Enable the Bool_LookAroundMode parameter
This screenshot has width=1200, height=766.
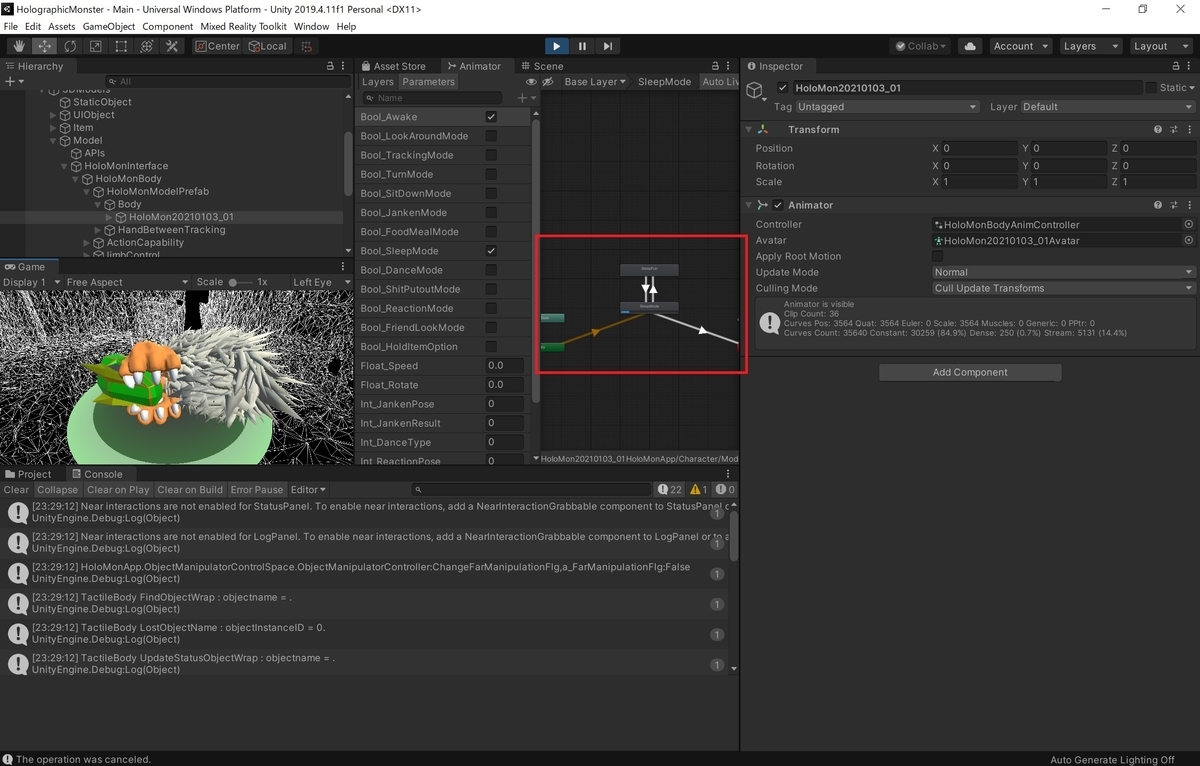click(x=491, y=136)
